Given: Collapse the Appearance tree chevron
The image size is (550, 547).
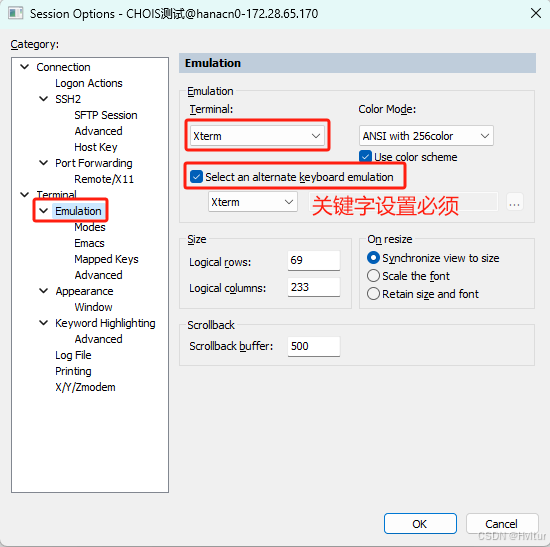Looking at the screenshot, I should coord(43,291).
